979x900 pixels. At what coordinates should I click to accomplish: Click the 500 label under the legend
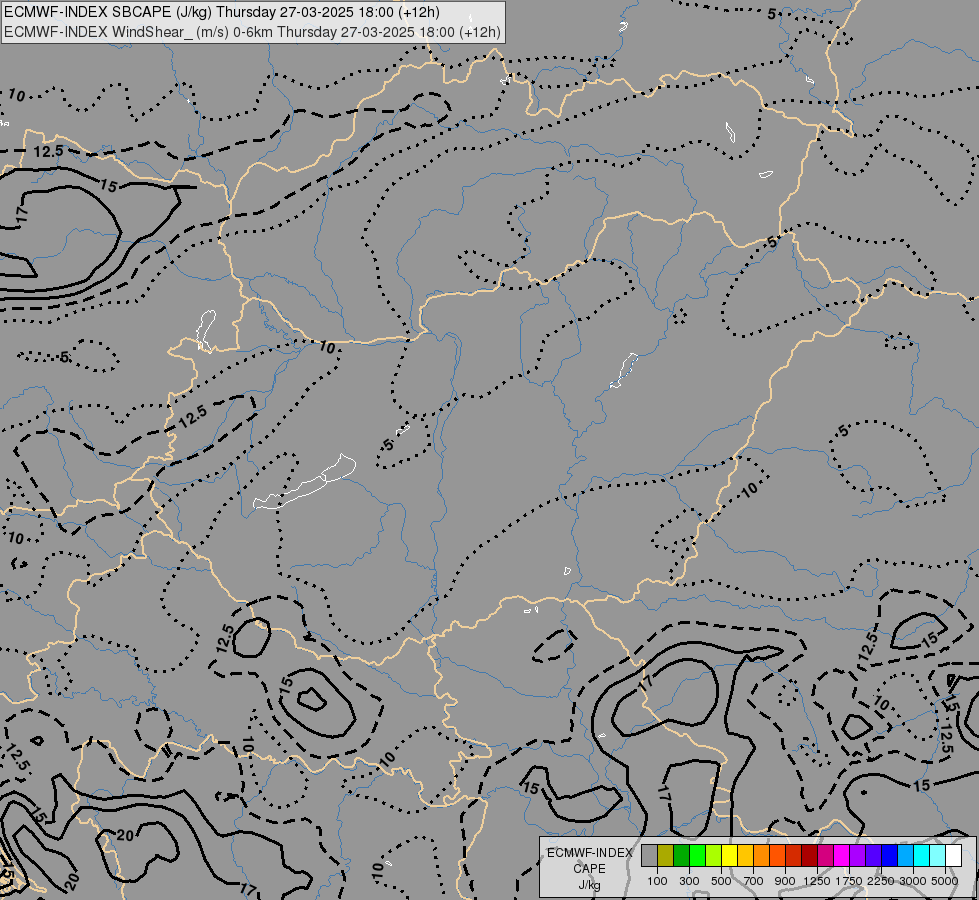click(721, 881)
